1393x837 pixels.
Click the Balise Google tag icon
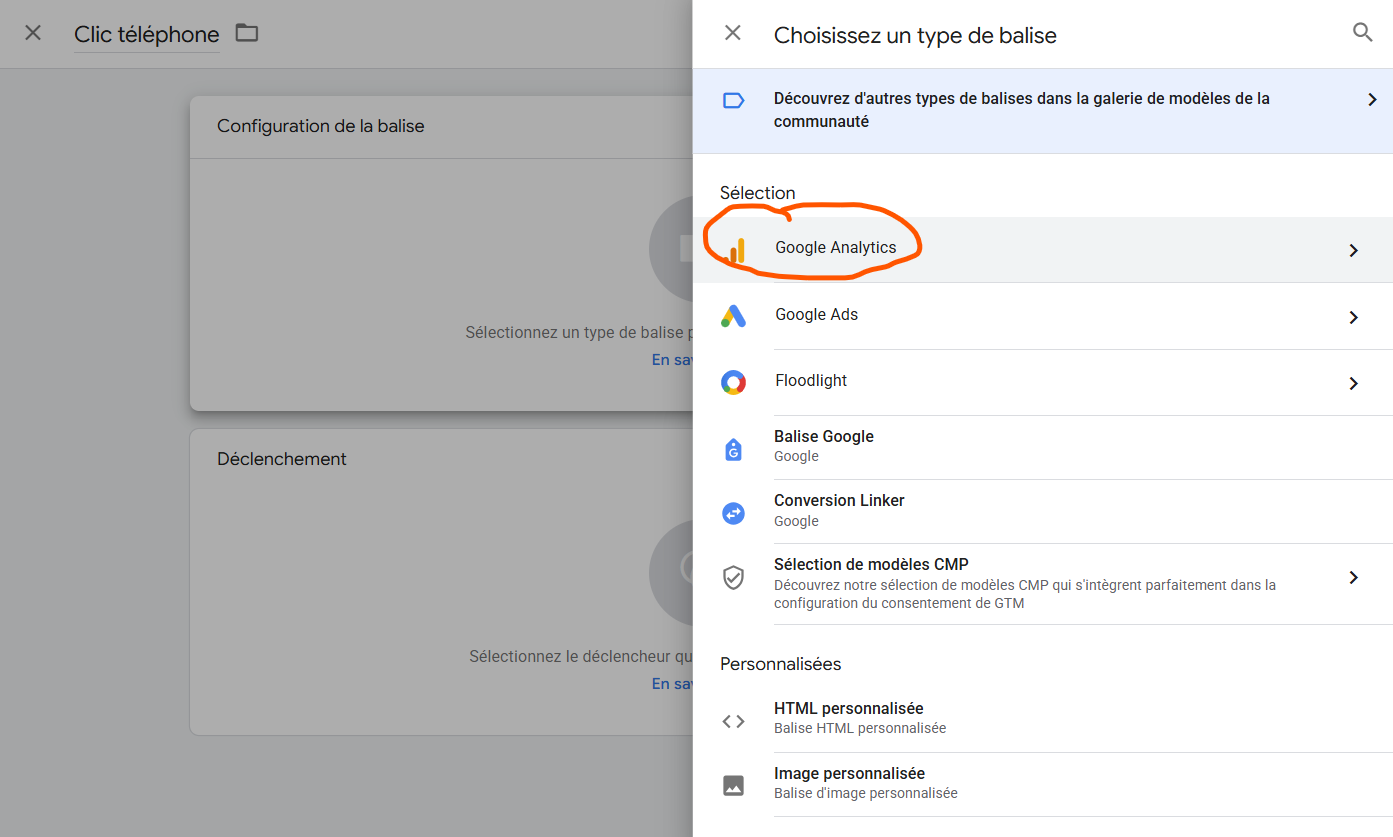[x=733, y=449]
